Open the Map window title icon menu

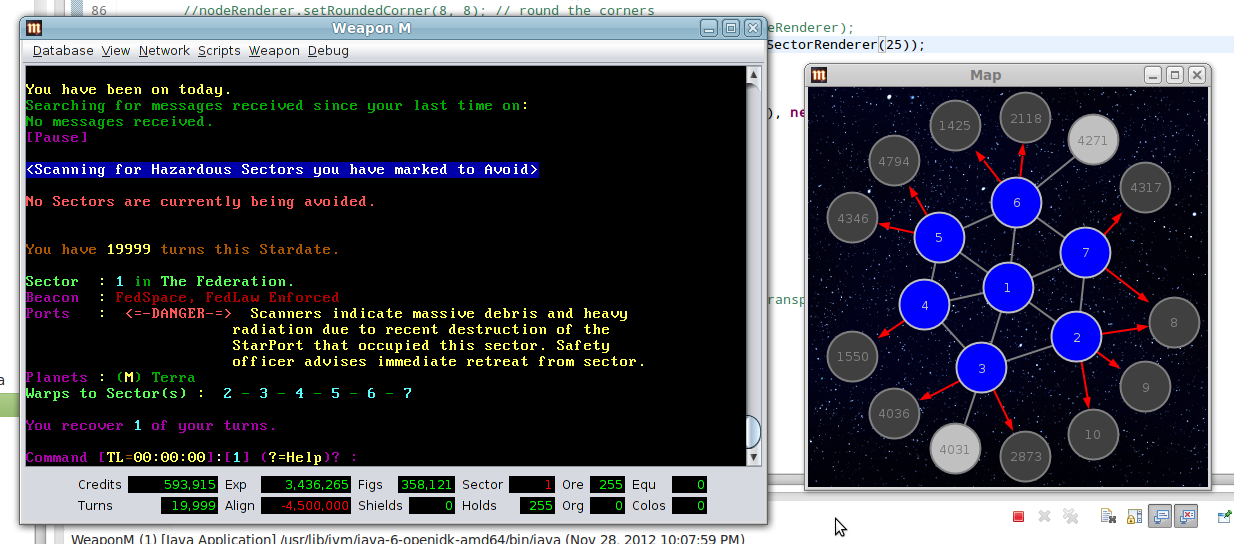[819, 75]
